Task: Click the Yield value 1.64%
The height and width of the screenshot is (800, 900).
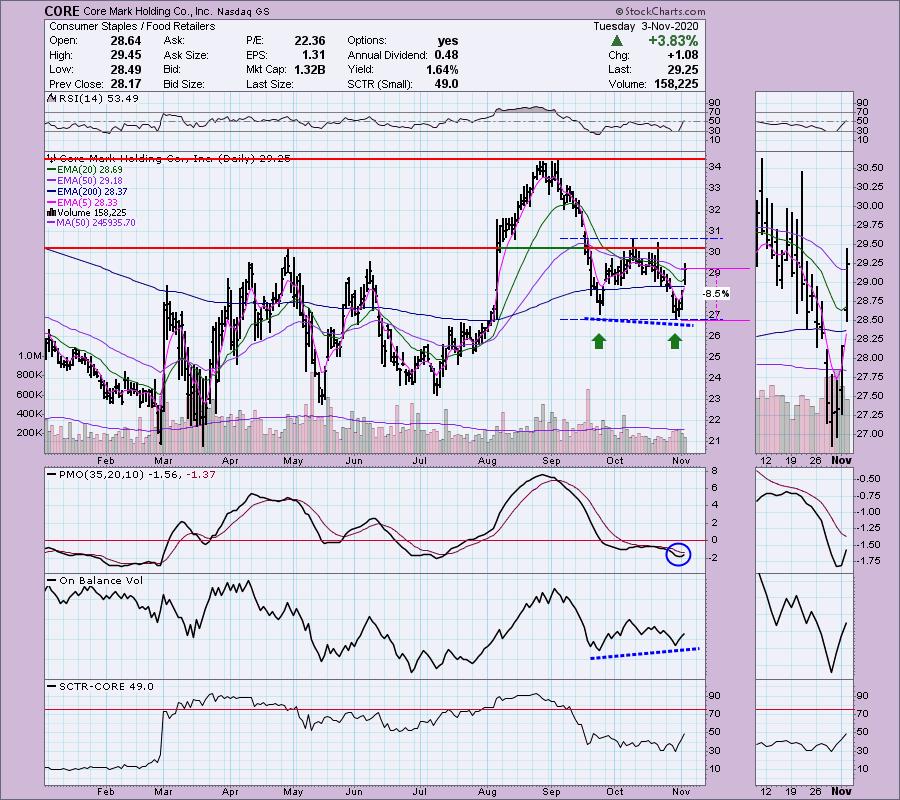Action: tap(442, 69)
